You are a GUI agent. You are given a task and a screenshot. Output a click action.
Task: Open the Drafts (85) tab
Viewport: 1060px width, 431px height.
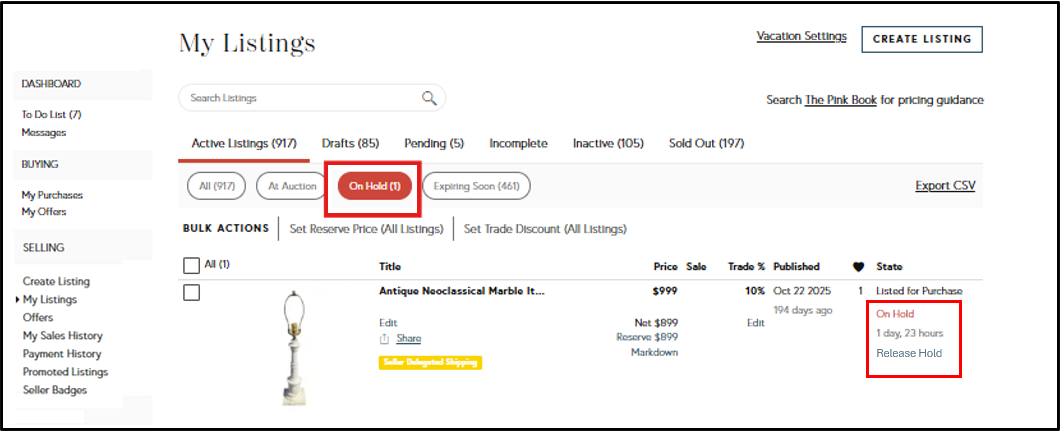click(350, 143)
